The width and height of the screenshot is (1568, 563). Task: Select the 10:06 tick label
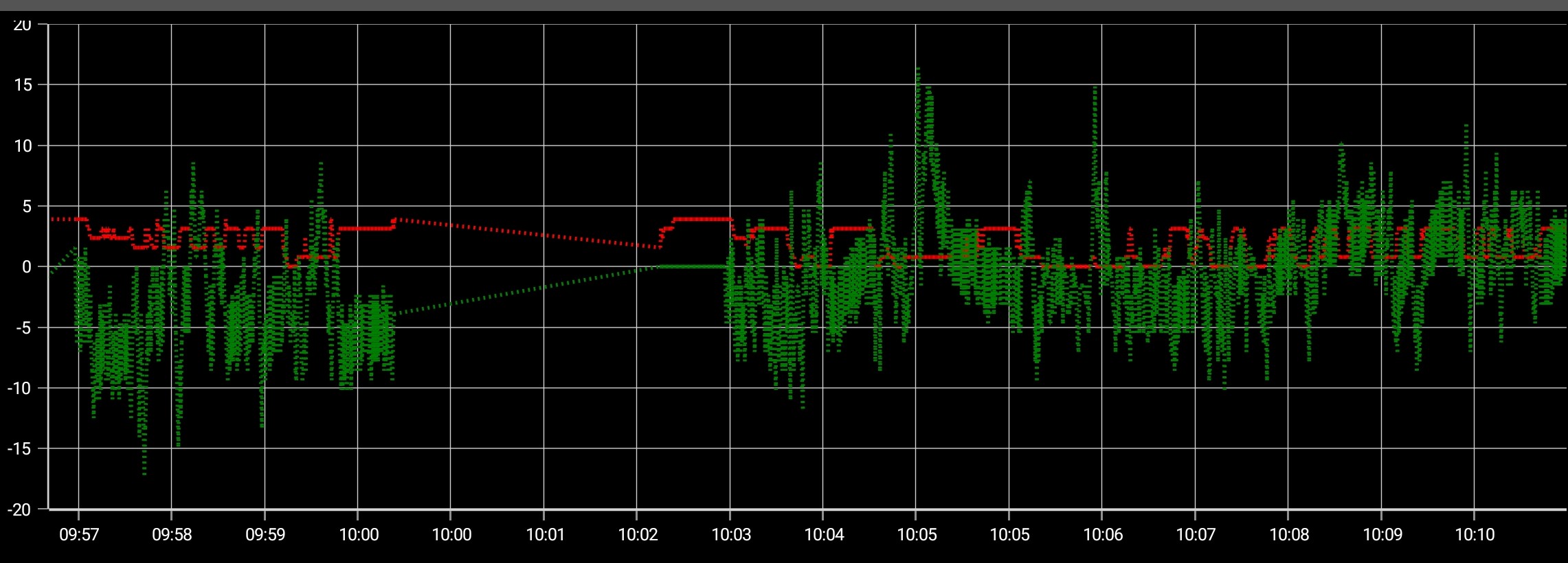1103,535
